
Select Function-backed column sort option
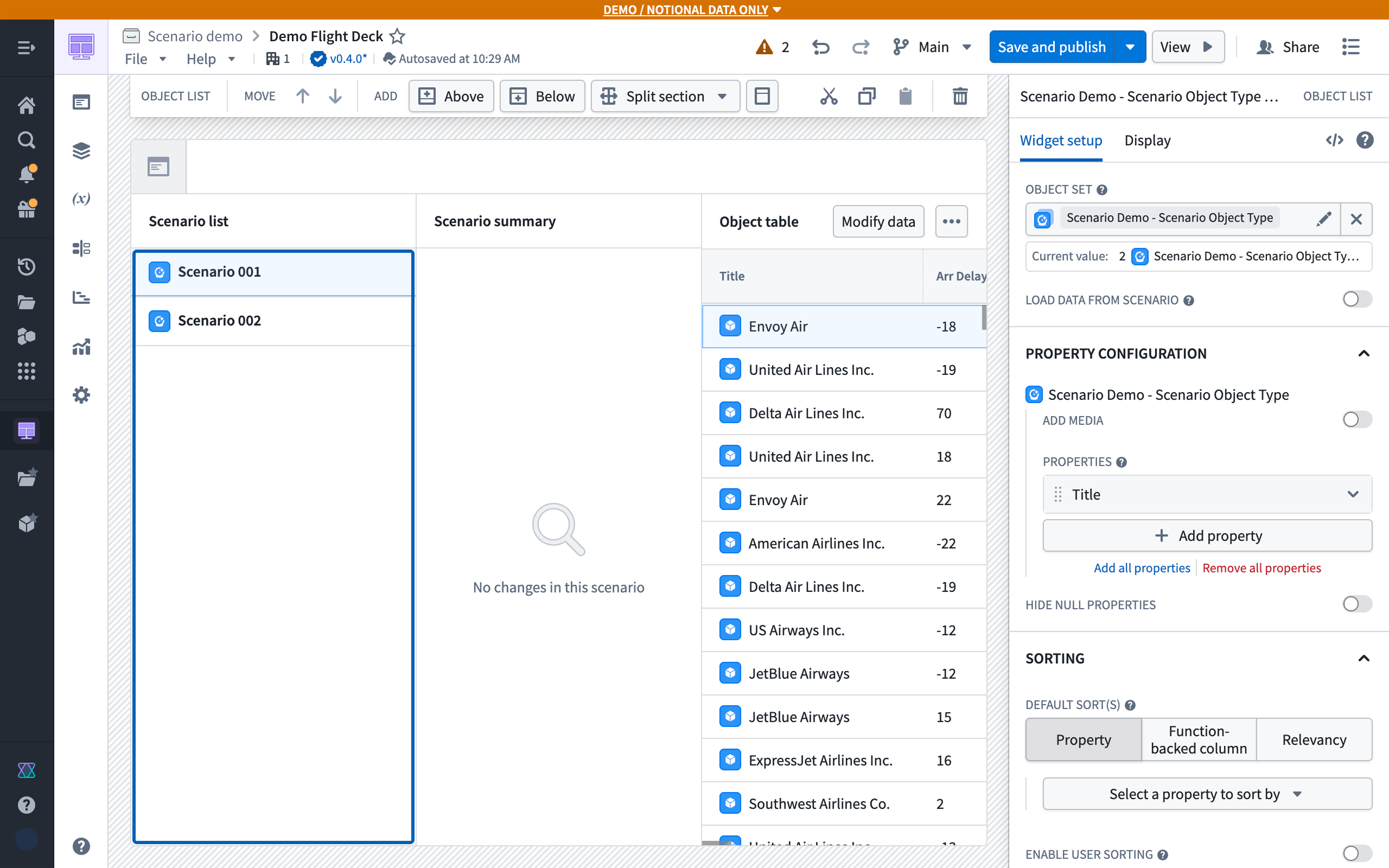click(x=1199, y=739)
